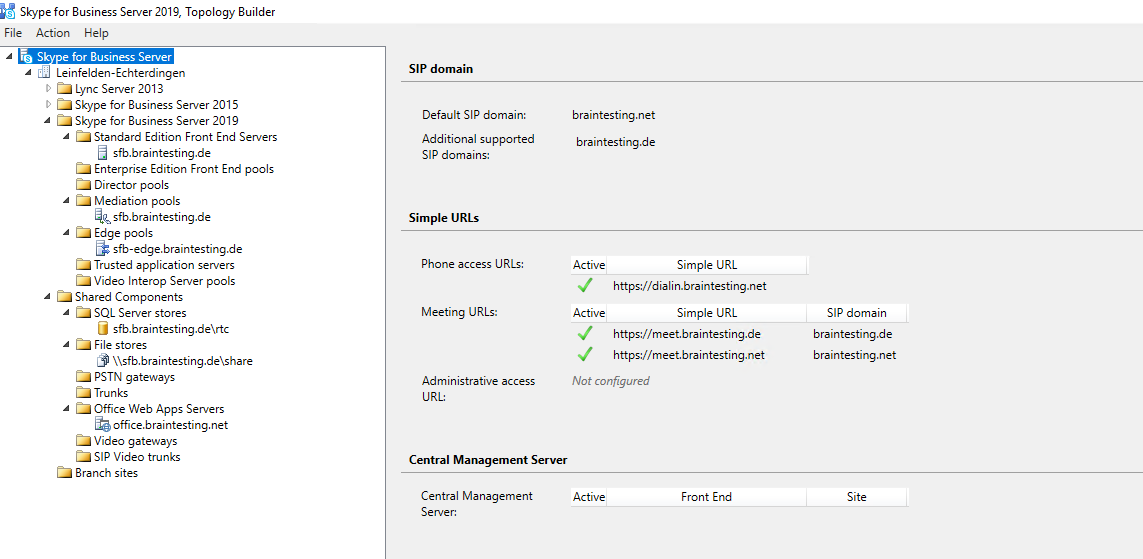
Task: Click the office.braintesting.net Web Apps server icon
Action: coord(102,425)
